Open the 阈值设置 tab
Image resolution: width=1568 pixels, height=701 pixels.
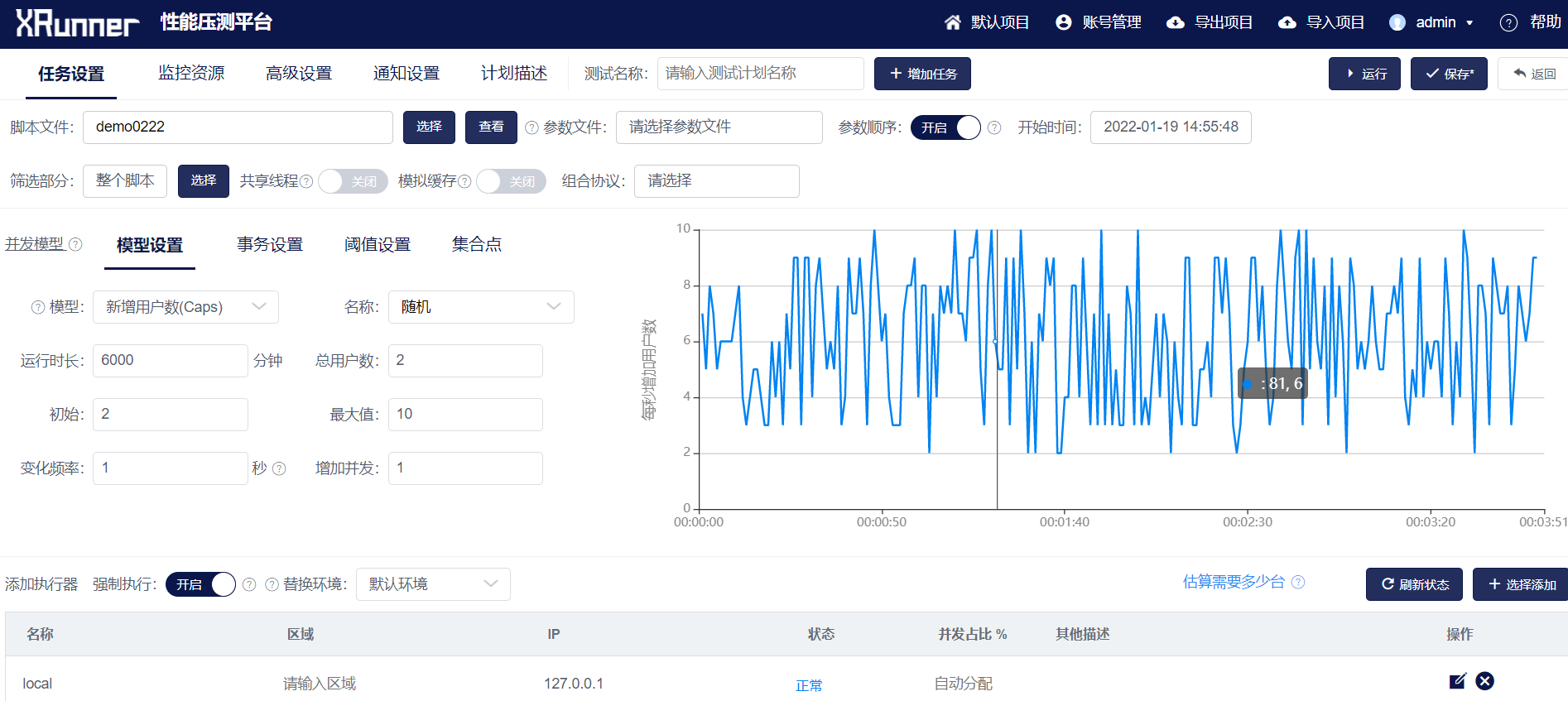pyautogui.click(x=378, y=244)
